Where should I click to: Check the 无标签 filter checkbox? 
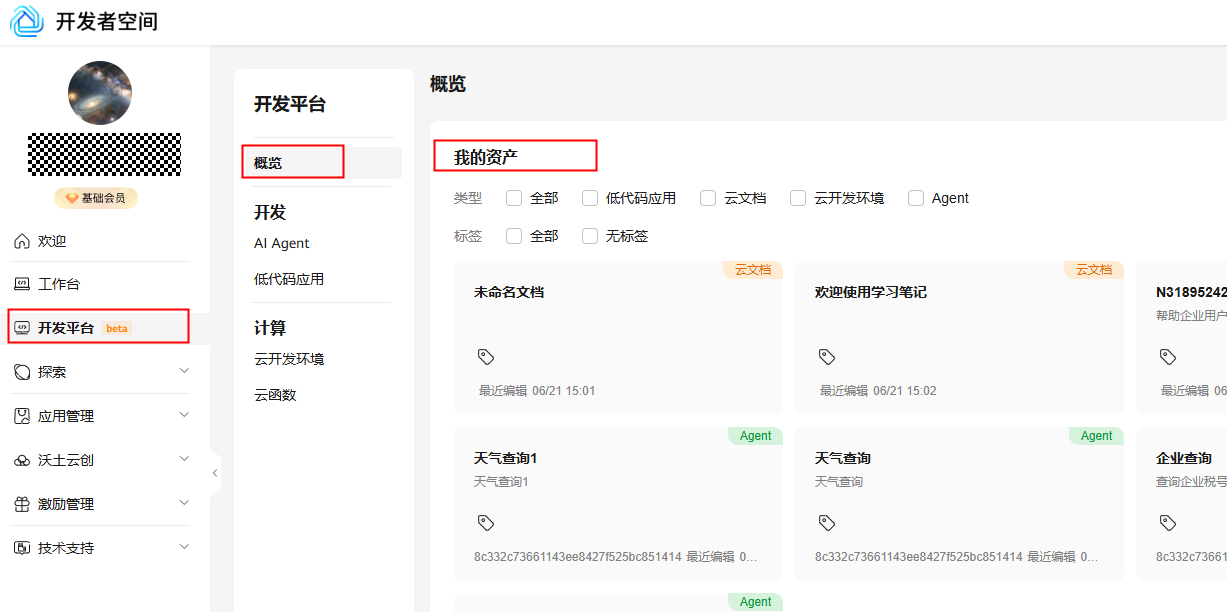tap(589, 235)
